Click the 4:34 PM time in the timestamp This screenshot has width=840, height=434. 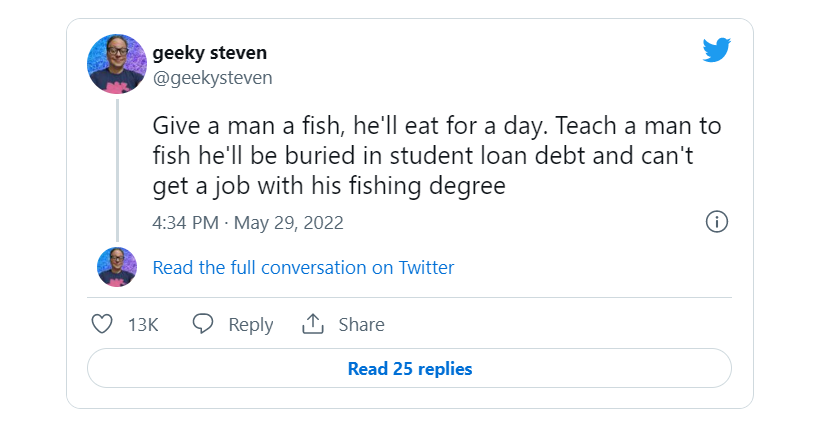[185, 223]
